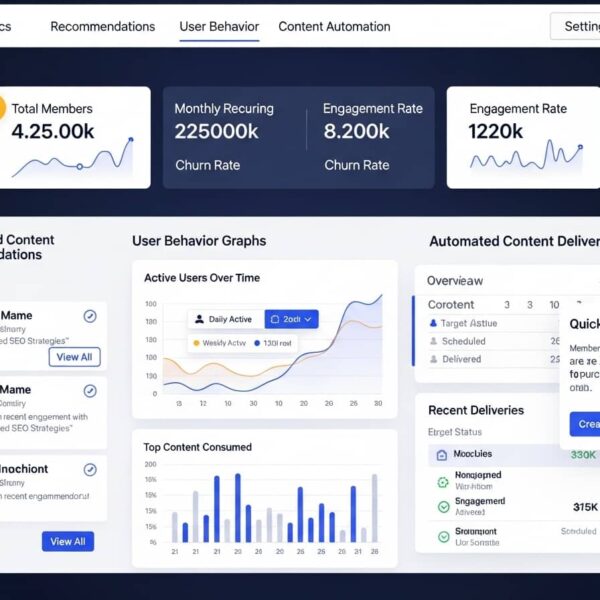
Task: Click the blue 130l legend dot
Action: click(257, 343)
